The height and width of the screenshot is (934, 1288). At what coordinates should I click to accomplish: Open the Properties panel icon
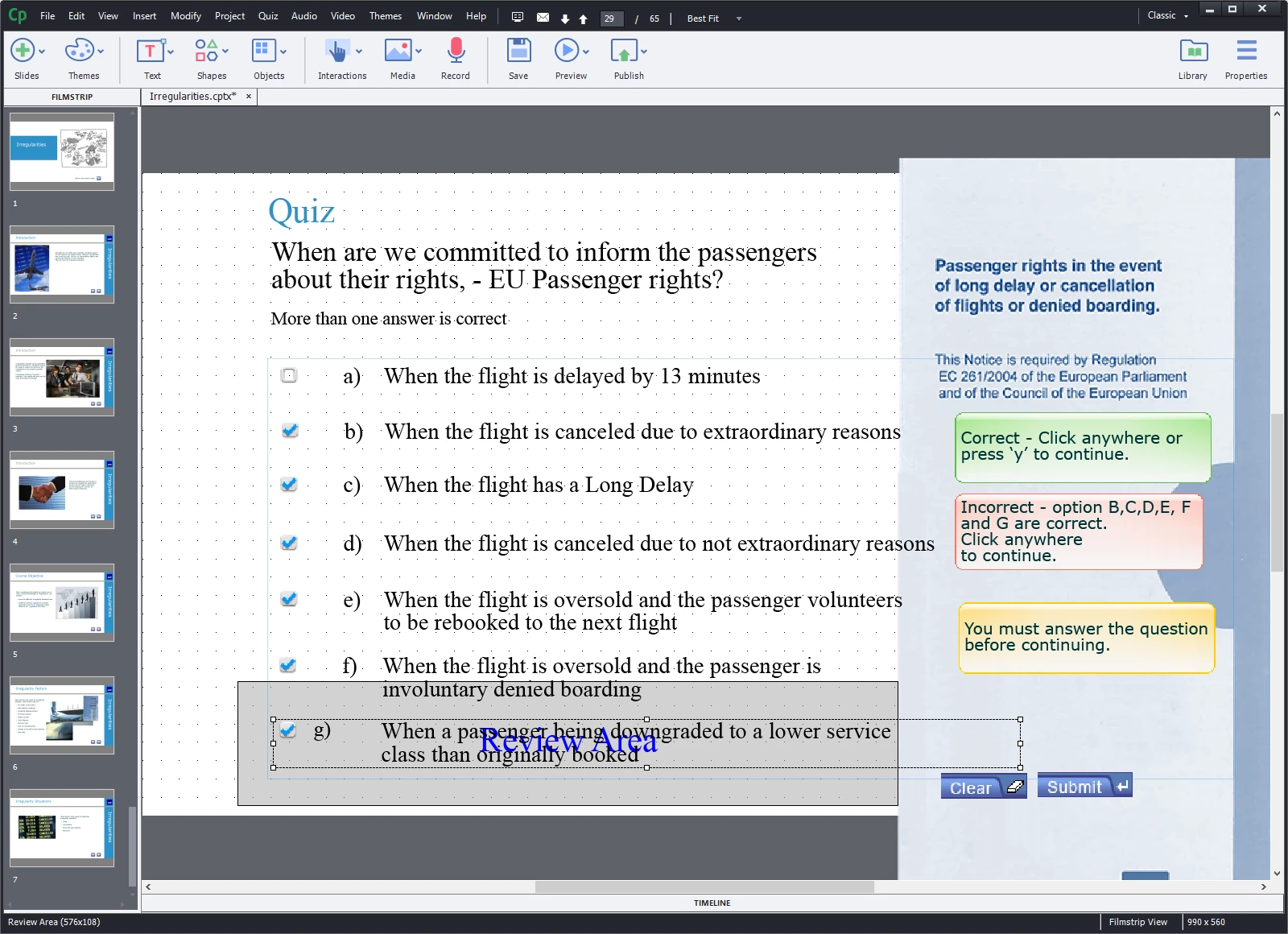pos(1246,50)
